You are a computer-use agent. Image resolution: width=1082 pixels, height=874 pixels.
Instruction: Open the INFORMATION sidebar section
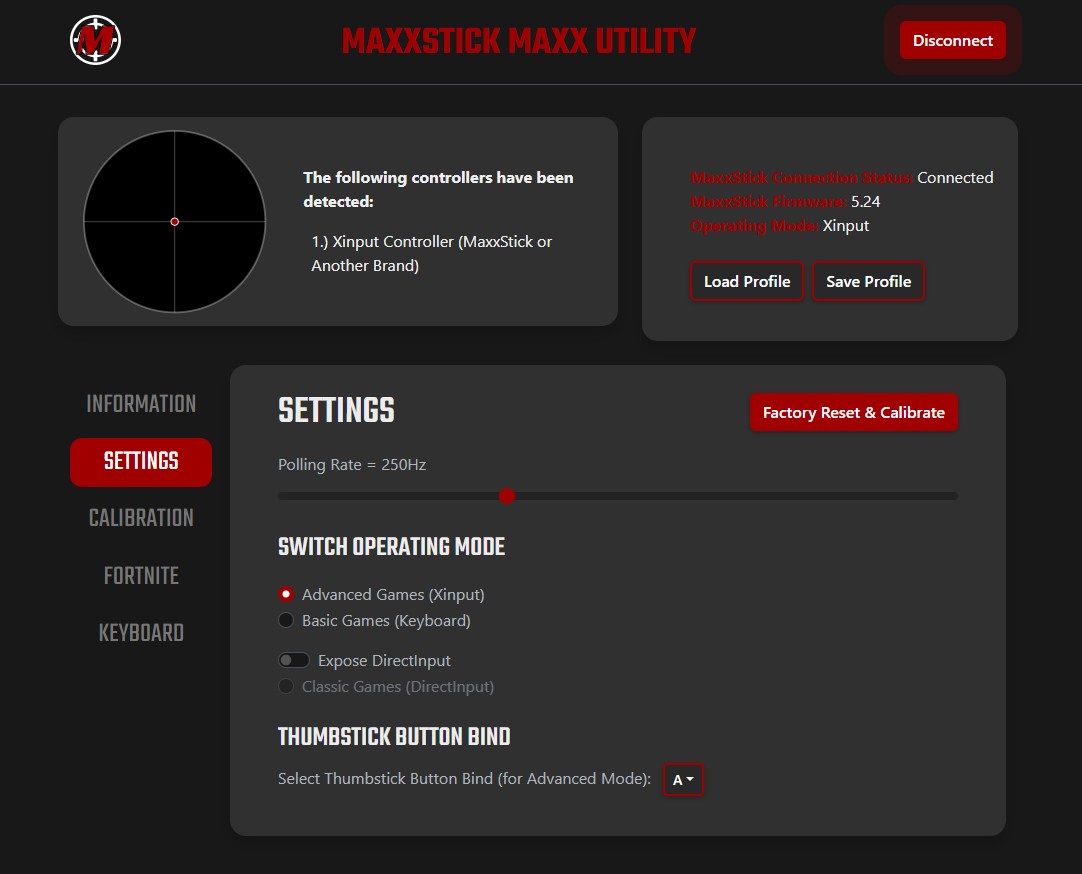pos(140,403)
